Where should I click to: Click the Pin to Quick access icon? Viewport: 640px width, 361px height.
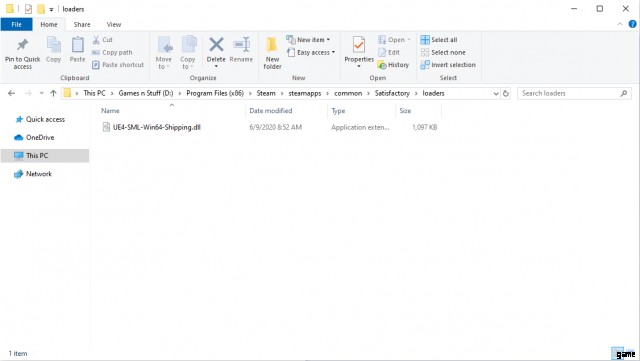coord(22,45)
